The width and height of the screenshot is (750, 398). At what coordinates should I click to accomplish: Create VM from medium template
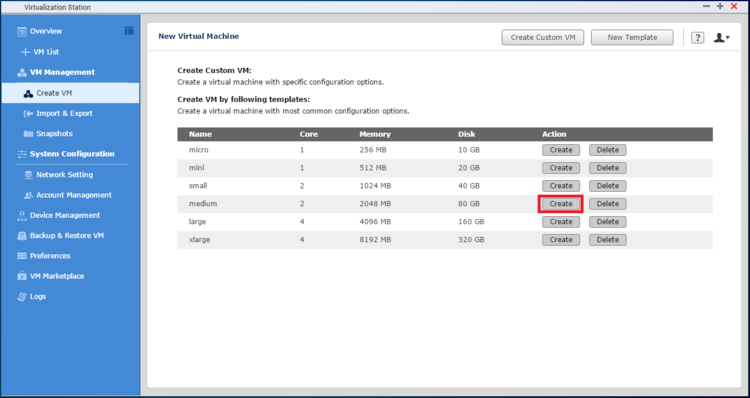[x=561, y=204]
